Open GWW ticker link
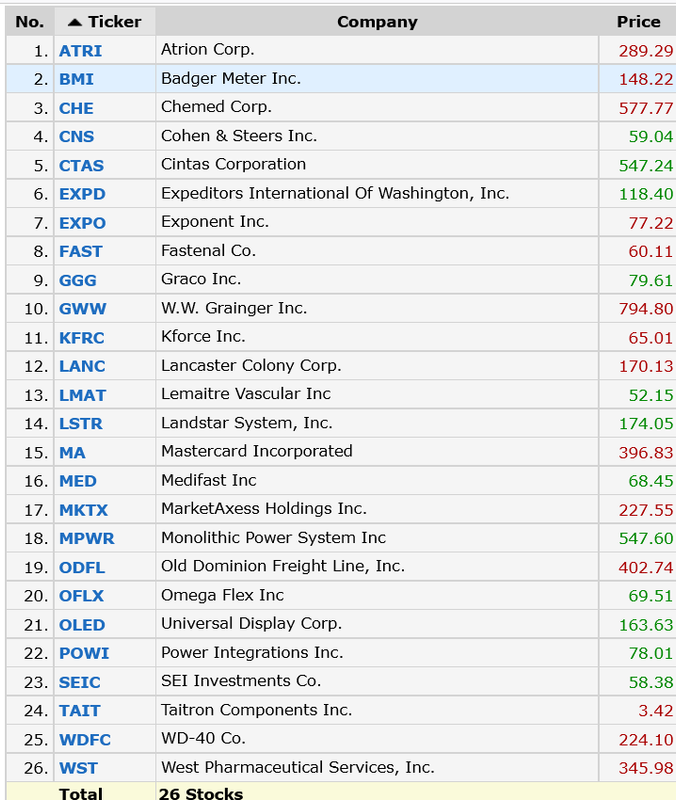This screenshot has width=676, height=800. [x=83, y=309]
